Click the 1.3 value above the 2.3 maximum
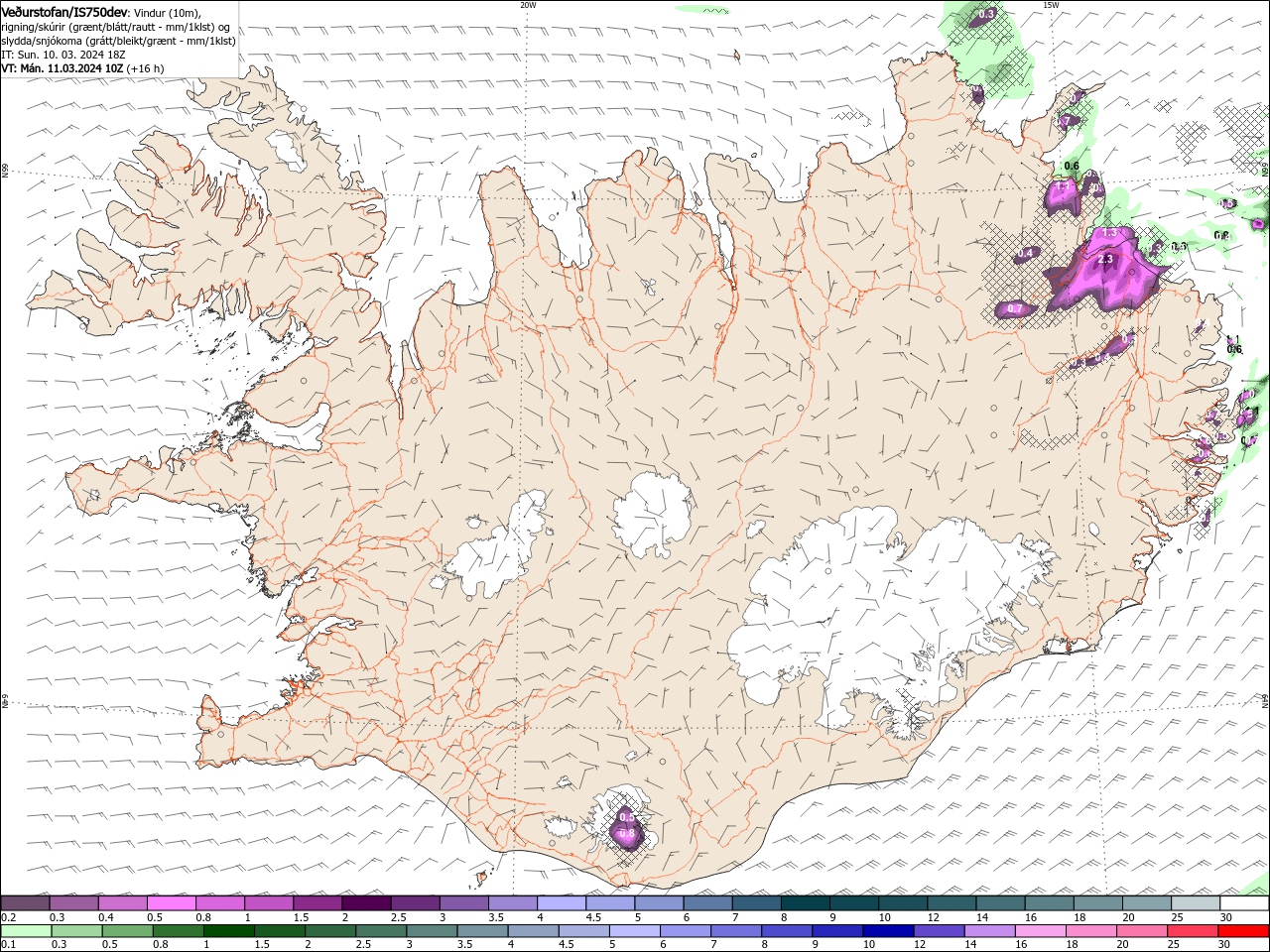The width and height of the screenshot is (1270, 952). click(x=1110, y=233)
